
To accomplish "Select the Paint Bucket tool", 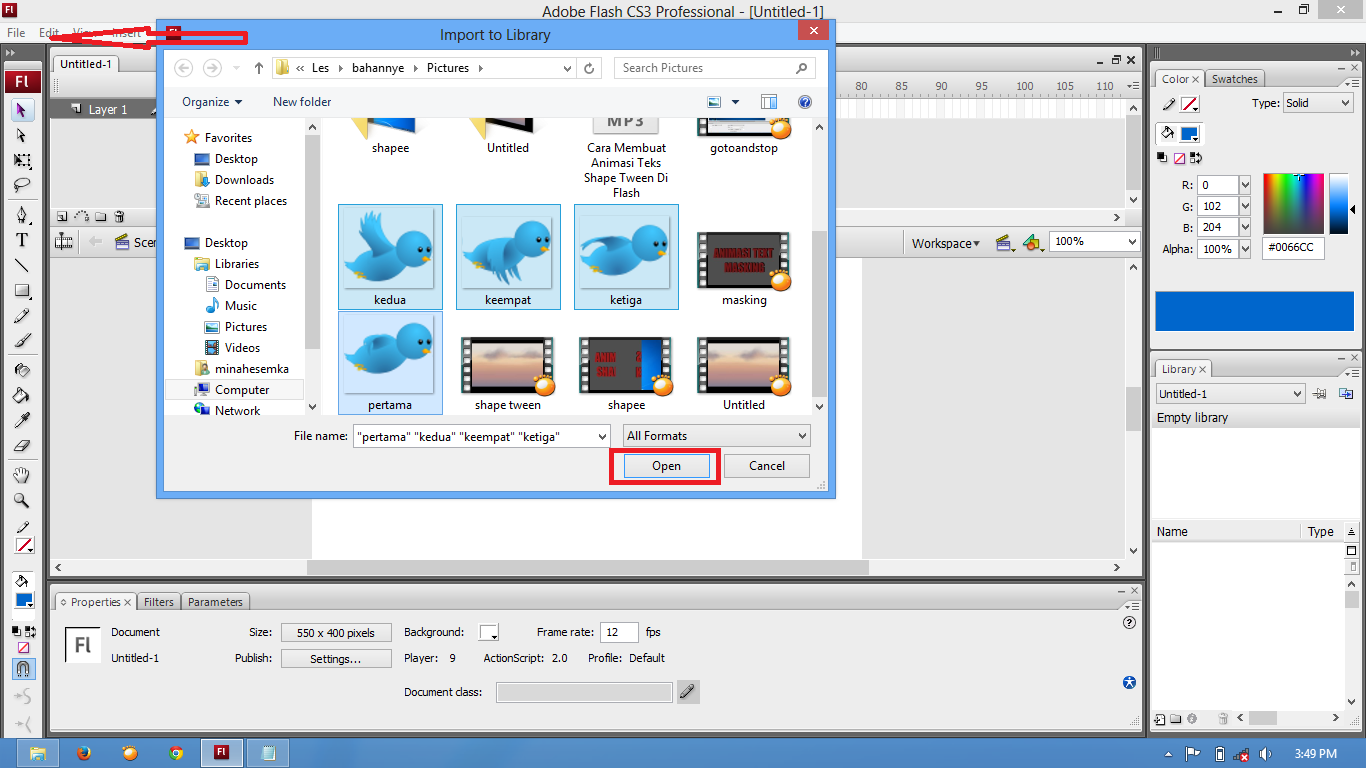I will (22, 395).
